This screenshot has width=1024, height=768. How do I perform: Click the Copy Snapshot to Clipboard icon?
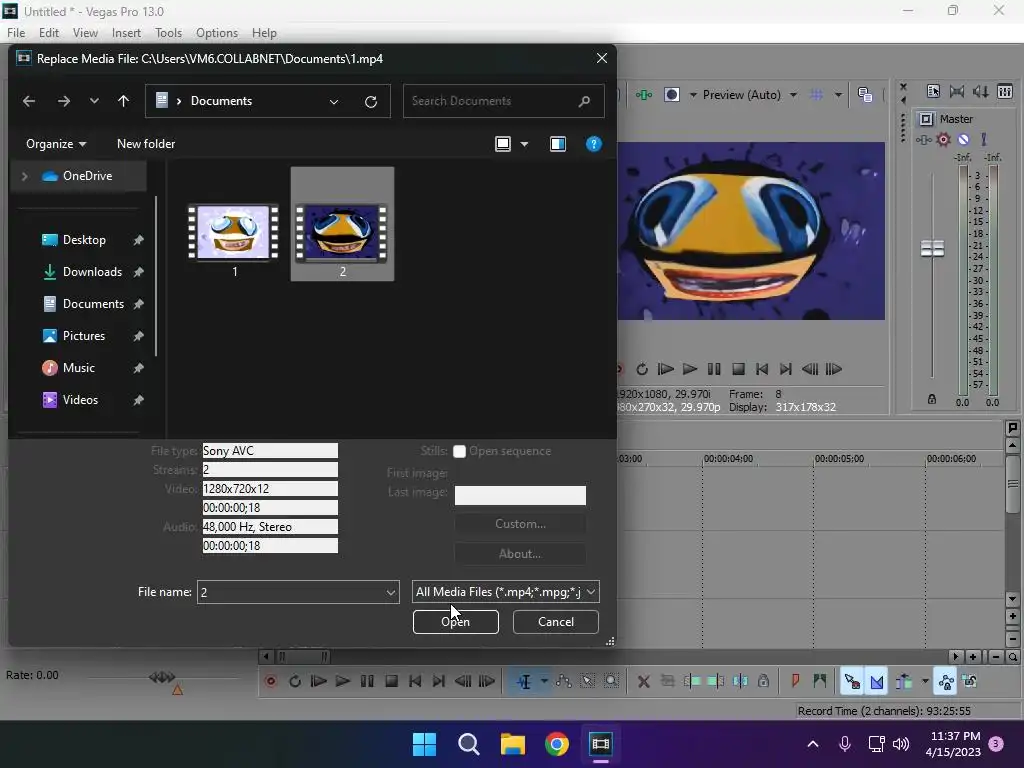pyautogui.click(x=865, y=95)
